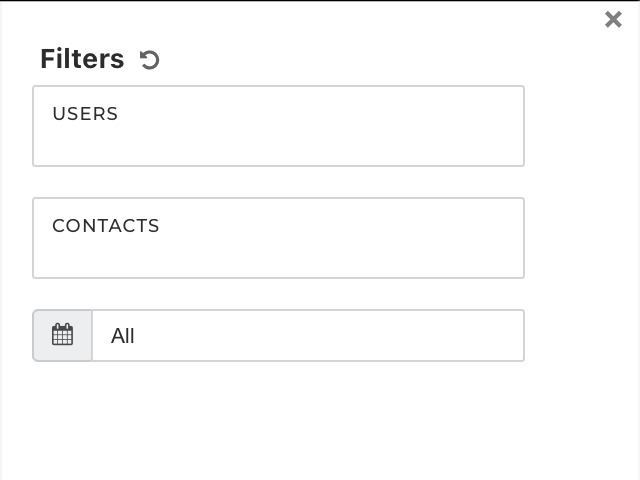
Task: Open the CONTACTS multi-select dropdown
Action: [278, 238]
